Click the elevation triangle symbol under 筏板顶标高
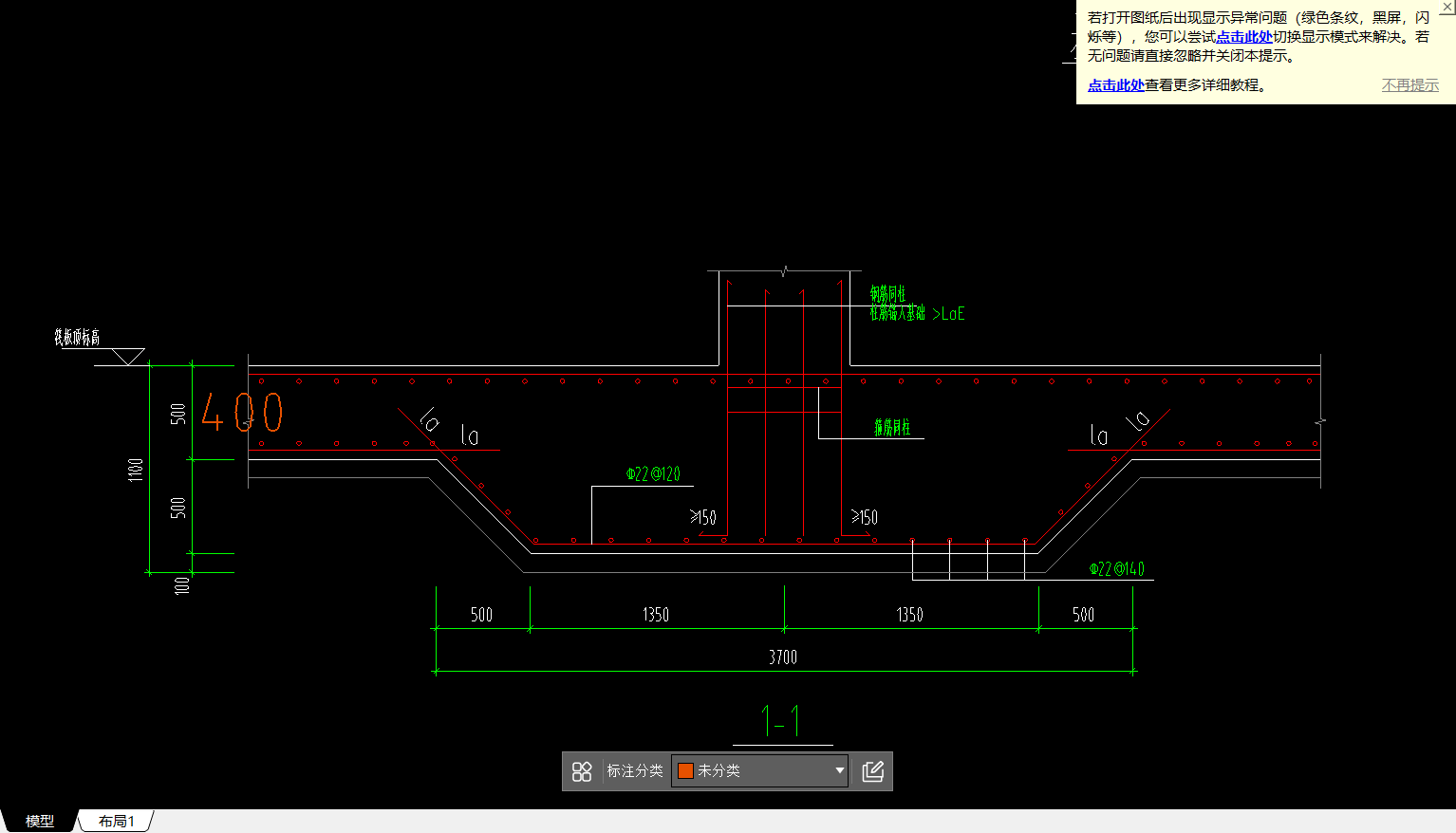 128,357
